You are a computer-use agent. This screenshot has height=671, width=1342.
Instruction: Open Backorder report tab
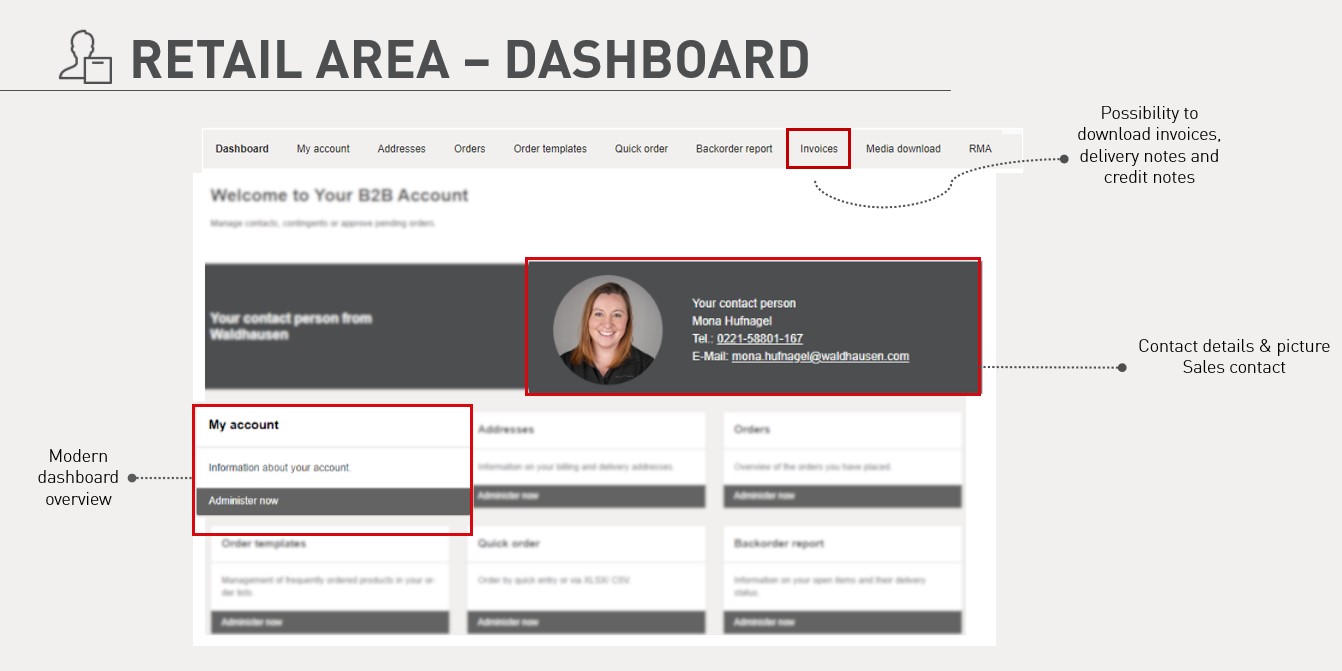734,149
